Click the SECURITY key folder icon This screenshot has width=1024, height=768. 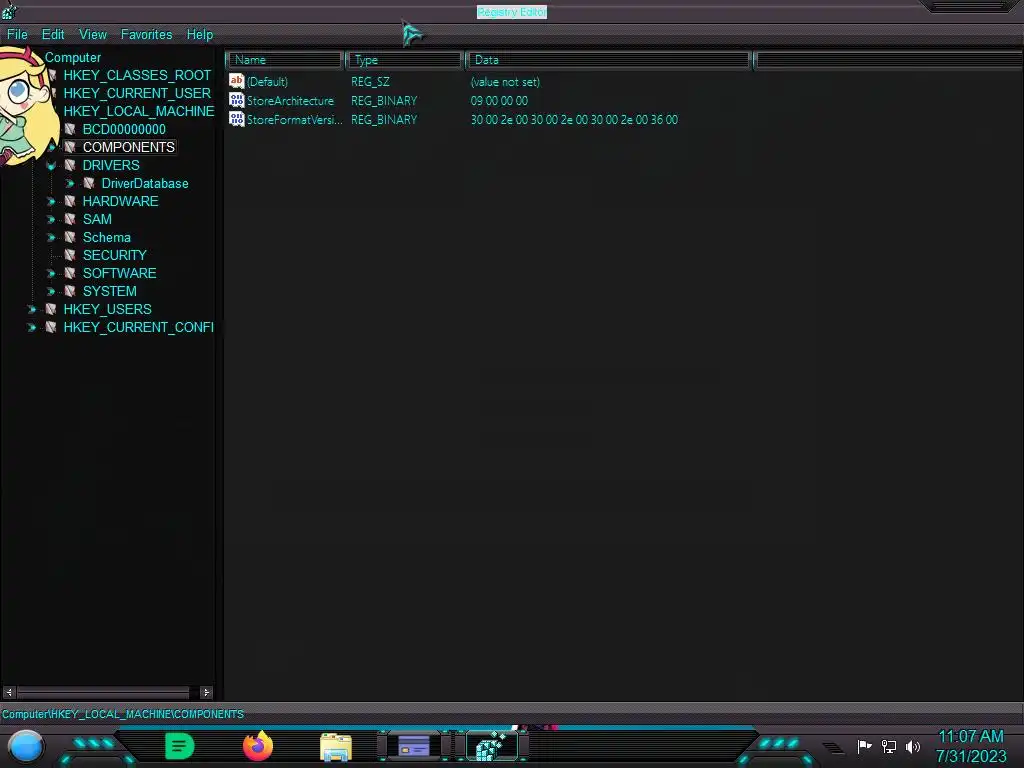click(70, 255)
